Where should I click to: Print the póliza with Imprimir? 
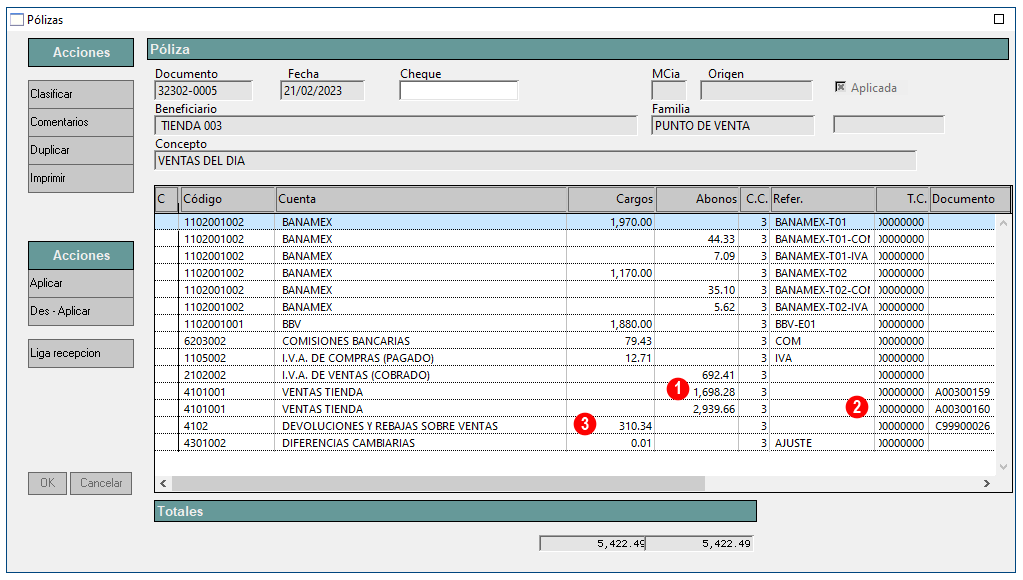(81, 178)
